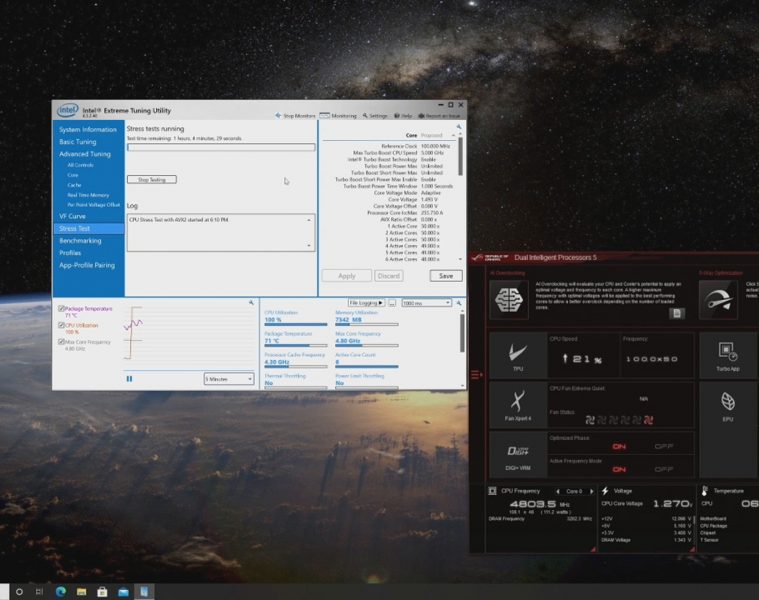This screenshot has width=759, height=600.
Task: Click 5-Way Optimization gauge icon
Action: [718, 300]
